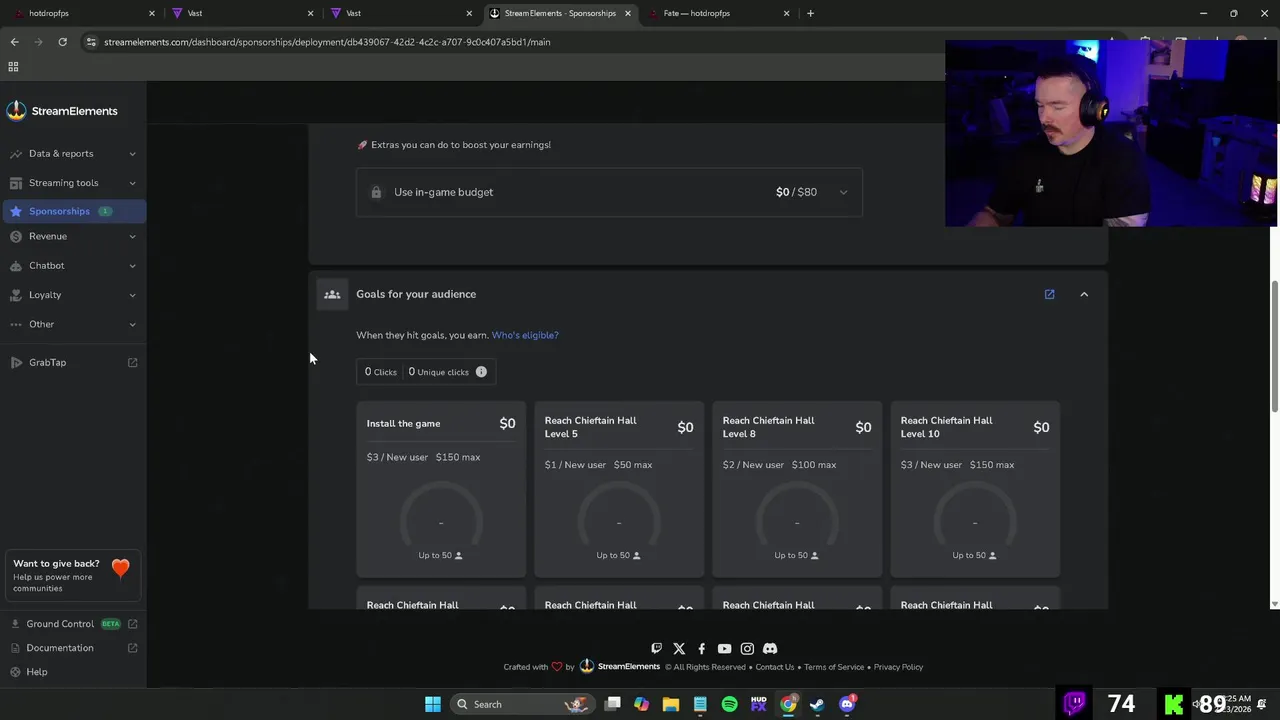Image resolution: width=1280 pixels, height=720 pixels.
Task: Expand the Chatbot chevron
Action: (132, 266)
